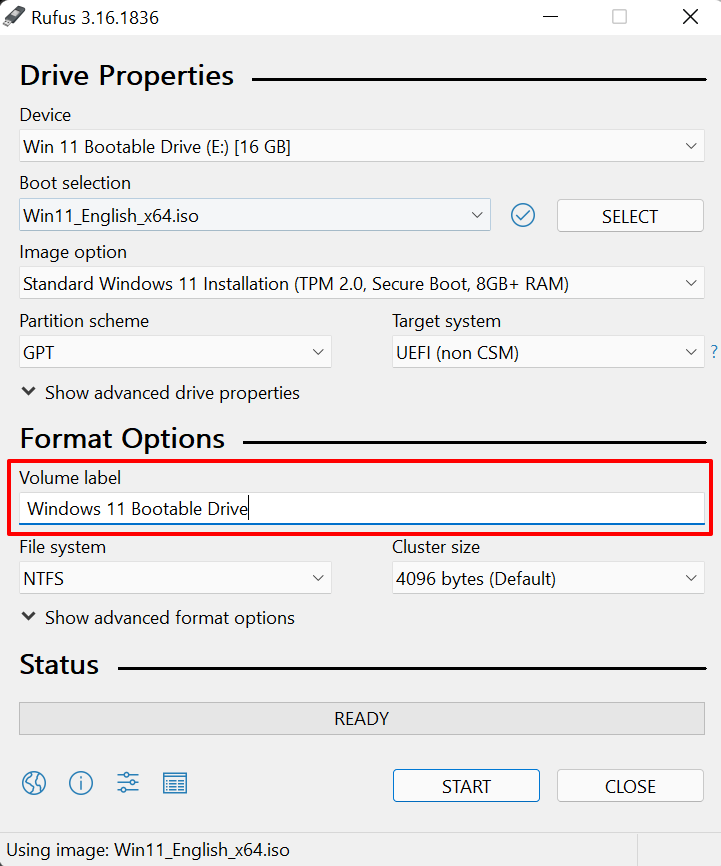Open the Cluster size dropdown
The width and height of the screenshot is (721, 866).
[548, 578]
